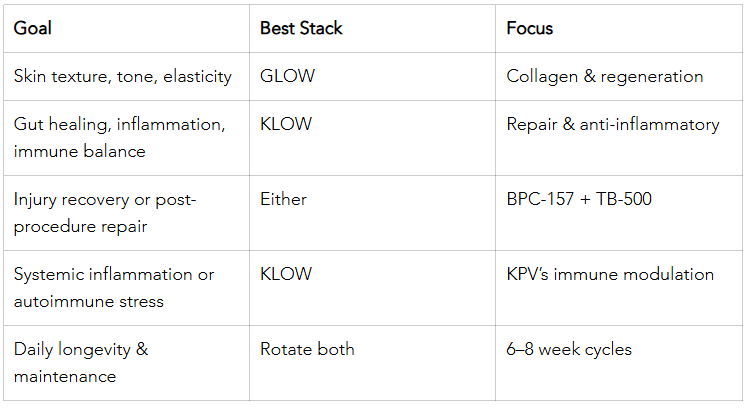Click the Goal column header
This screenshot has height=412, width=749.
[33, 28]
